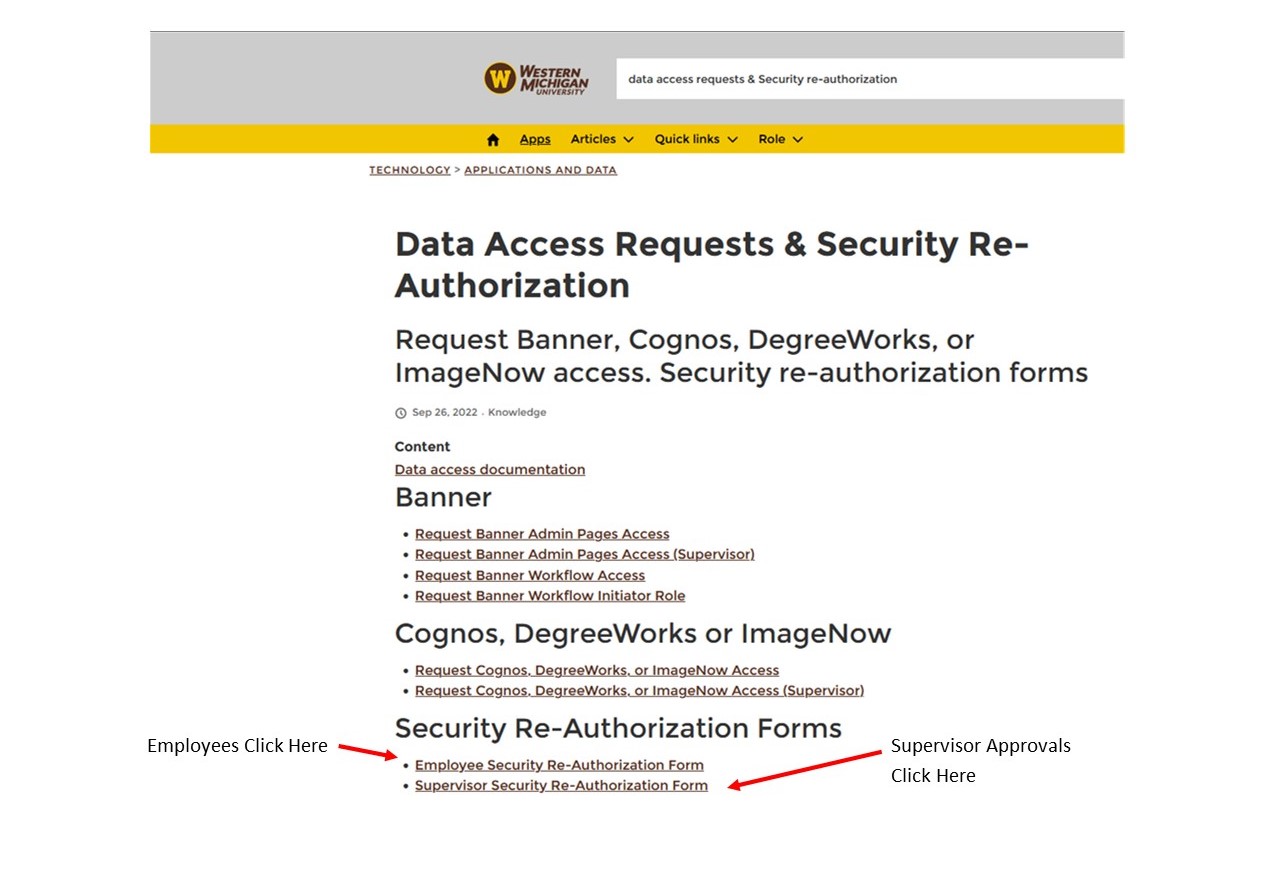
Task: Expand the Quick links dropdown
Action: [x=696, y=140]
